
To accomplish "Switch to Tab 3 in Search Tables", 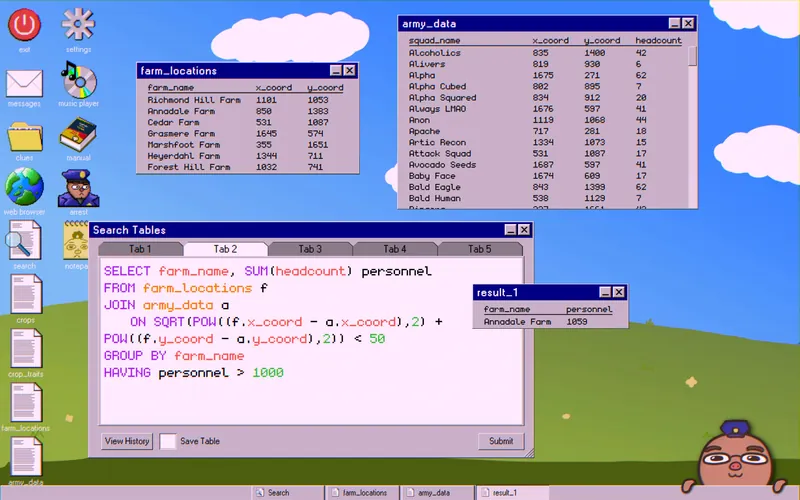I will [310, 249].
